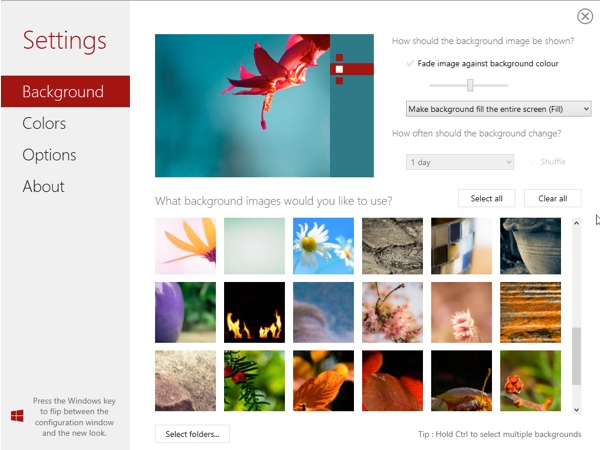Click scrollbar down arrow in image grid
This screenshot has height=450, width=600.
(576, 410)
